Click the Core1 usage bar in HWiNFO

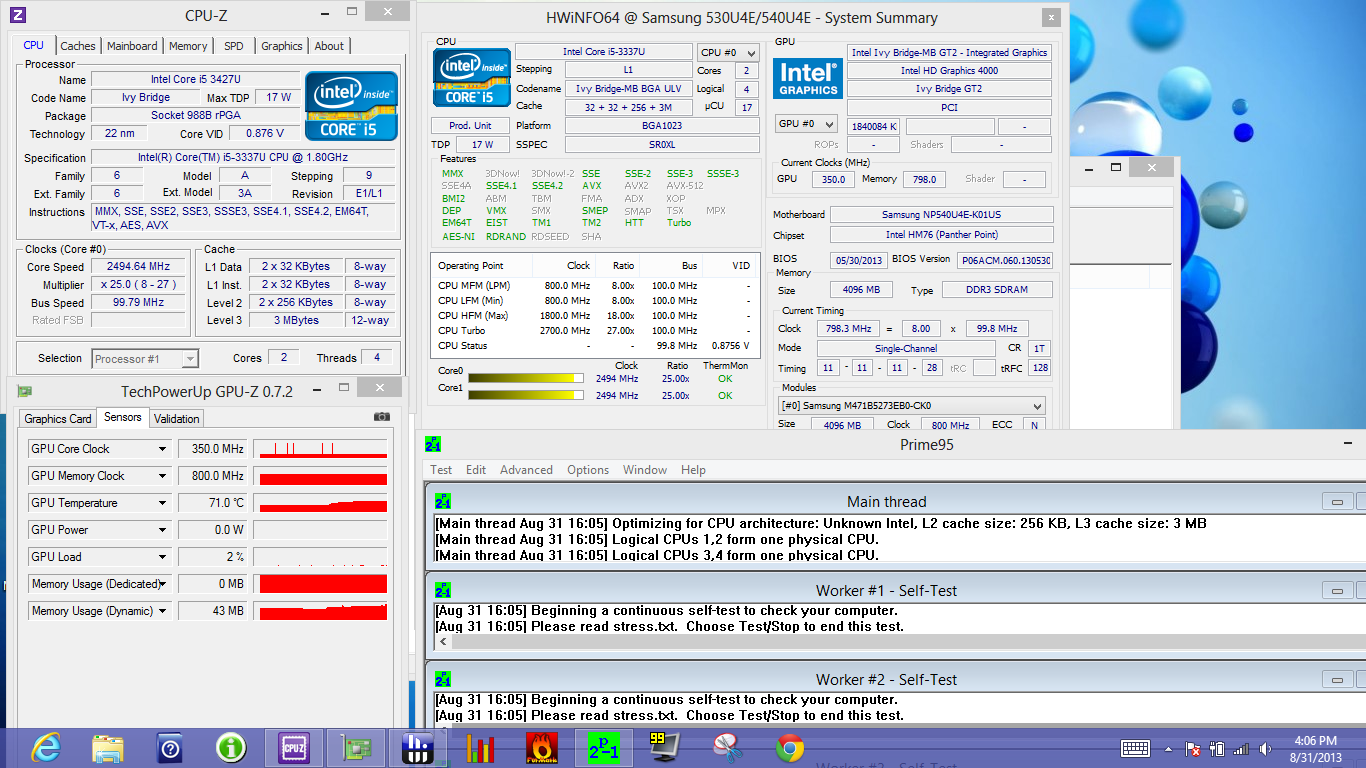526,395
